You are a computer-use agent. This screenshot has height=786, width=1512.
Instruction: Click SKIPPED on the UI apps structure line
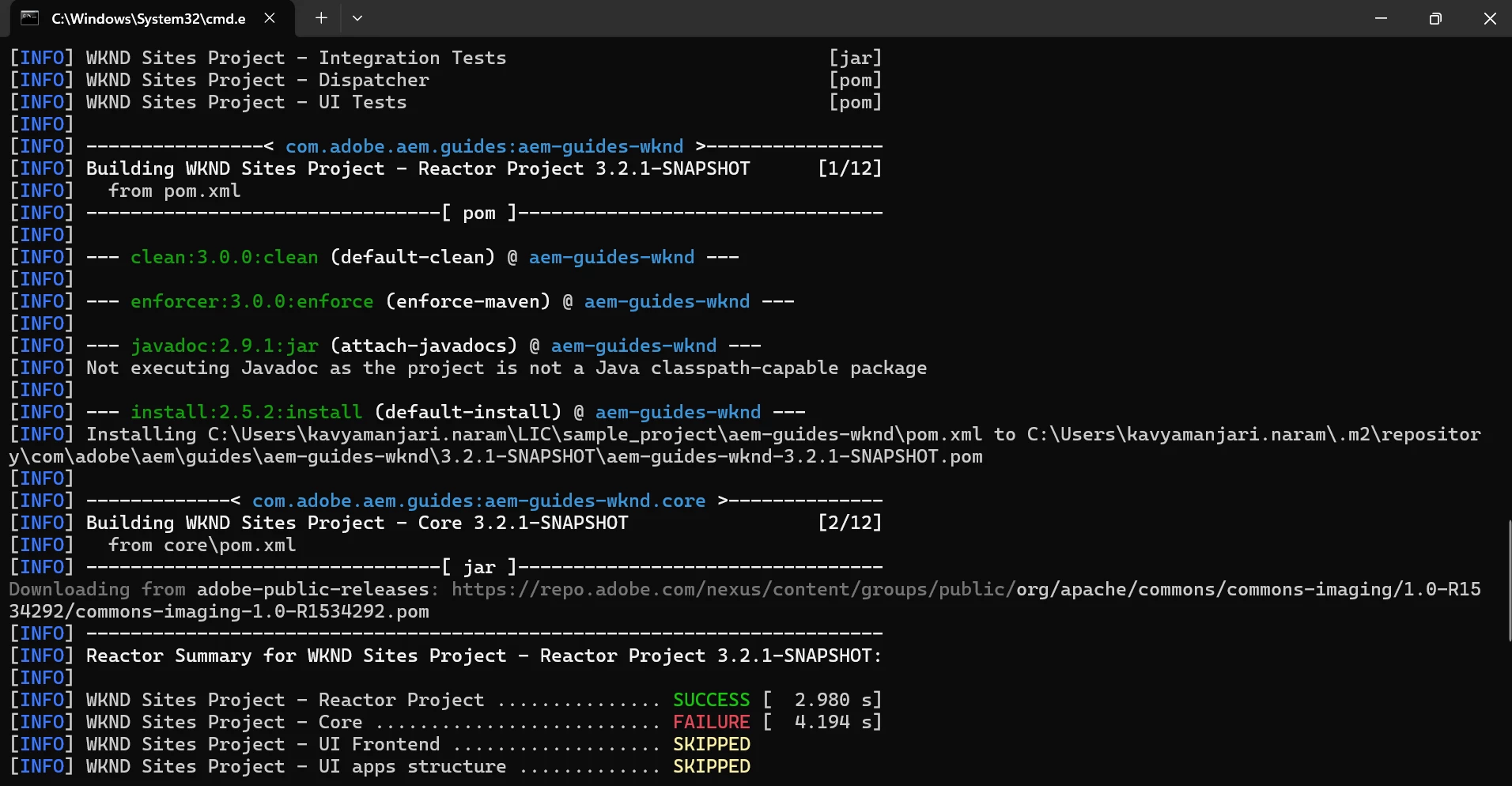[711, 766]
